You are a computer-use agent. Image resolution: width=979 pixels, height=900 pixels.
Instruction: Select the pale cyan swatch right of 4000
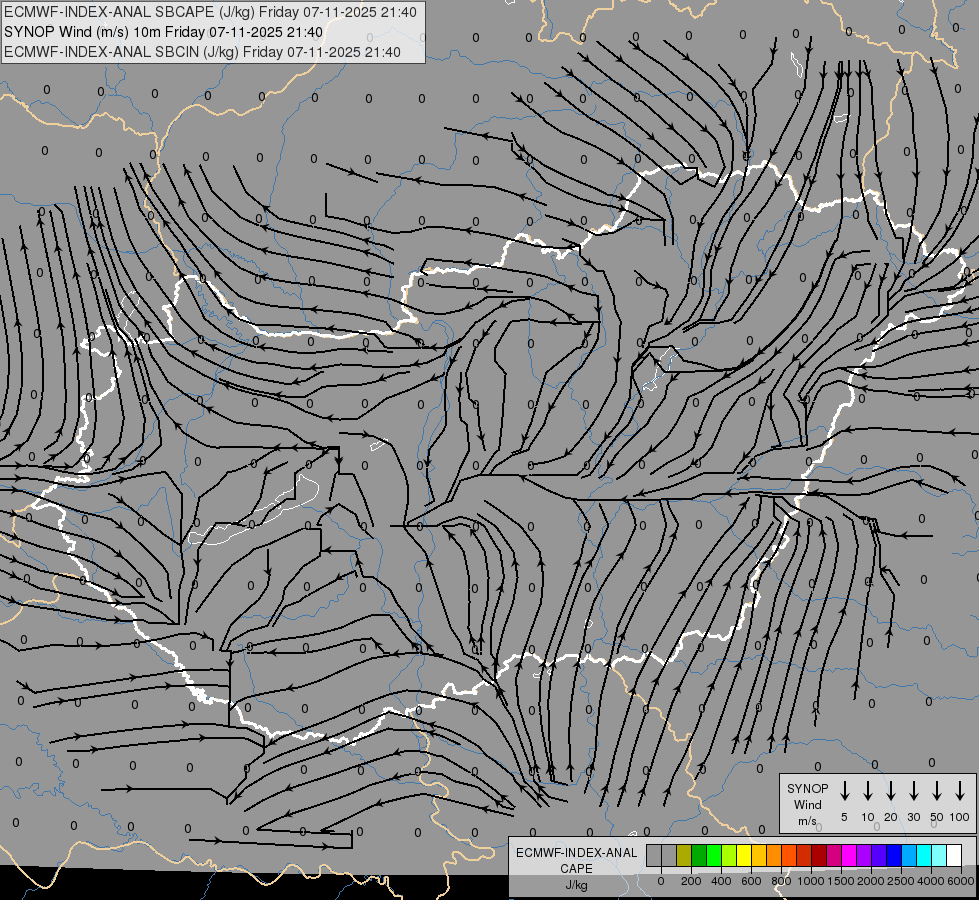[940, 855]
